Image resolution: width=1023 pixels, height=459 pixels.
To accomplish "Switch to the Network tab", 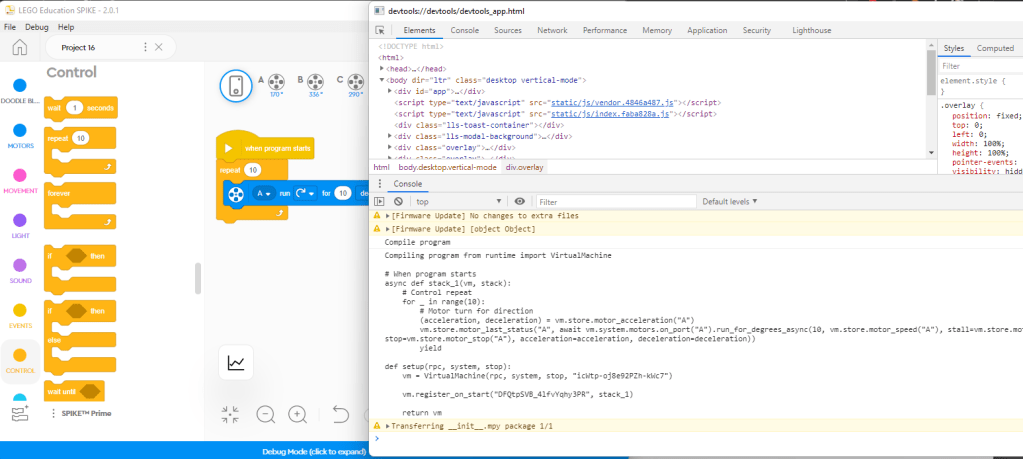I will click(551, 31).
